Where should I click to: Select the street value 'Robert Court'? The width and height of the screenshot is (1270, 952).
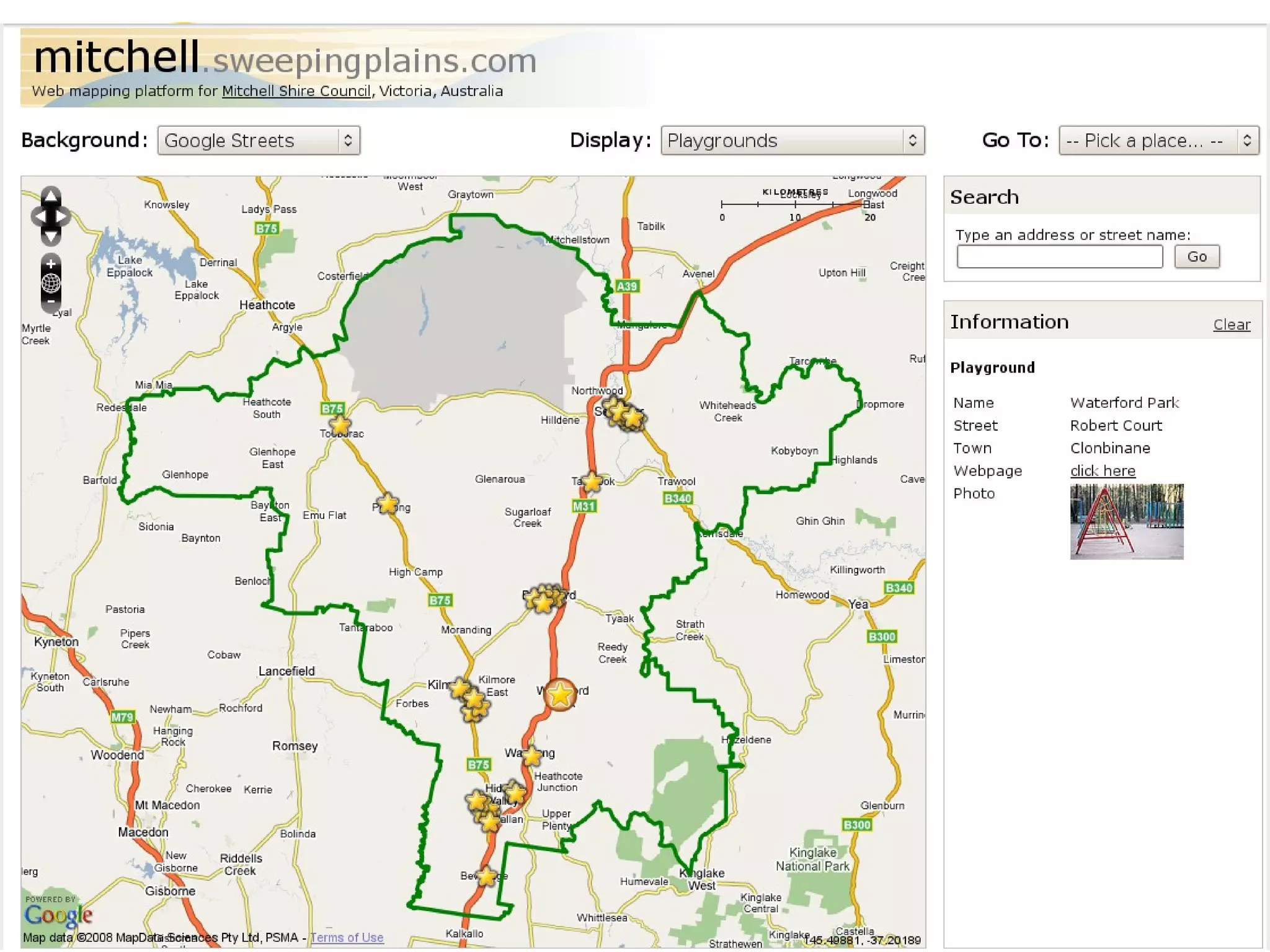click(1116, 426)
